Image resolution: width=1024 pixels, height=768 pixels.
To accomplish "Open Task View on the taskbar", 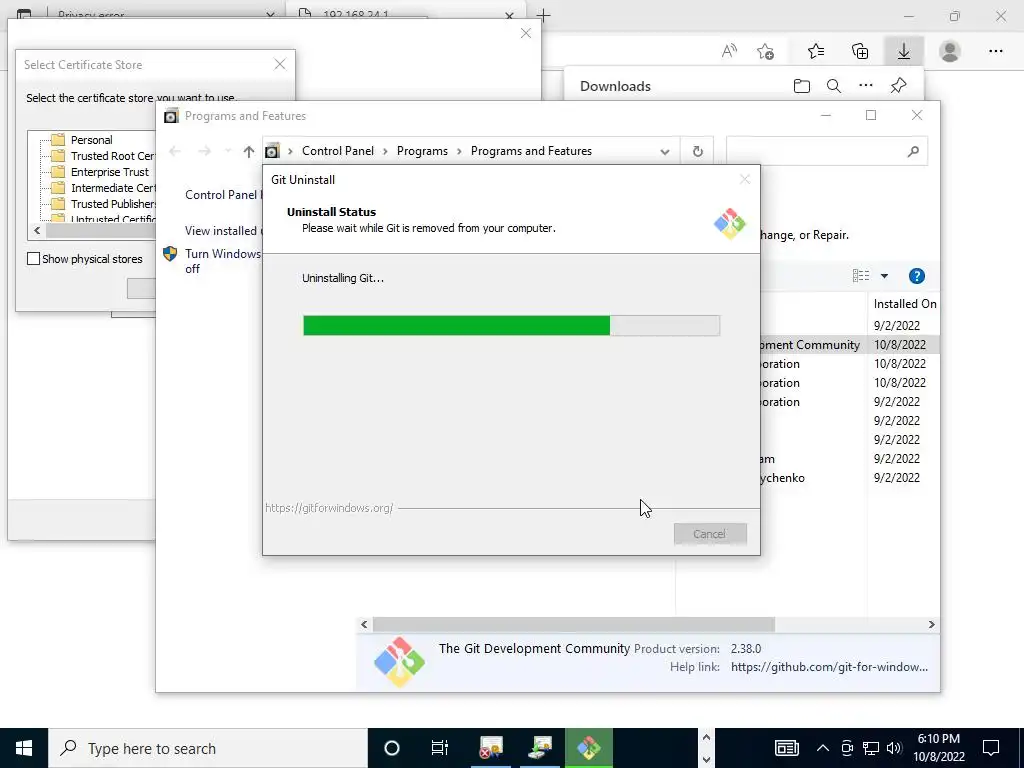I will point(440,748).
